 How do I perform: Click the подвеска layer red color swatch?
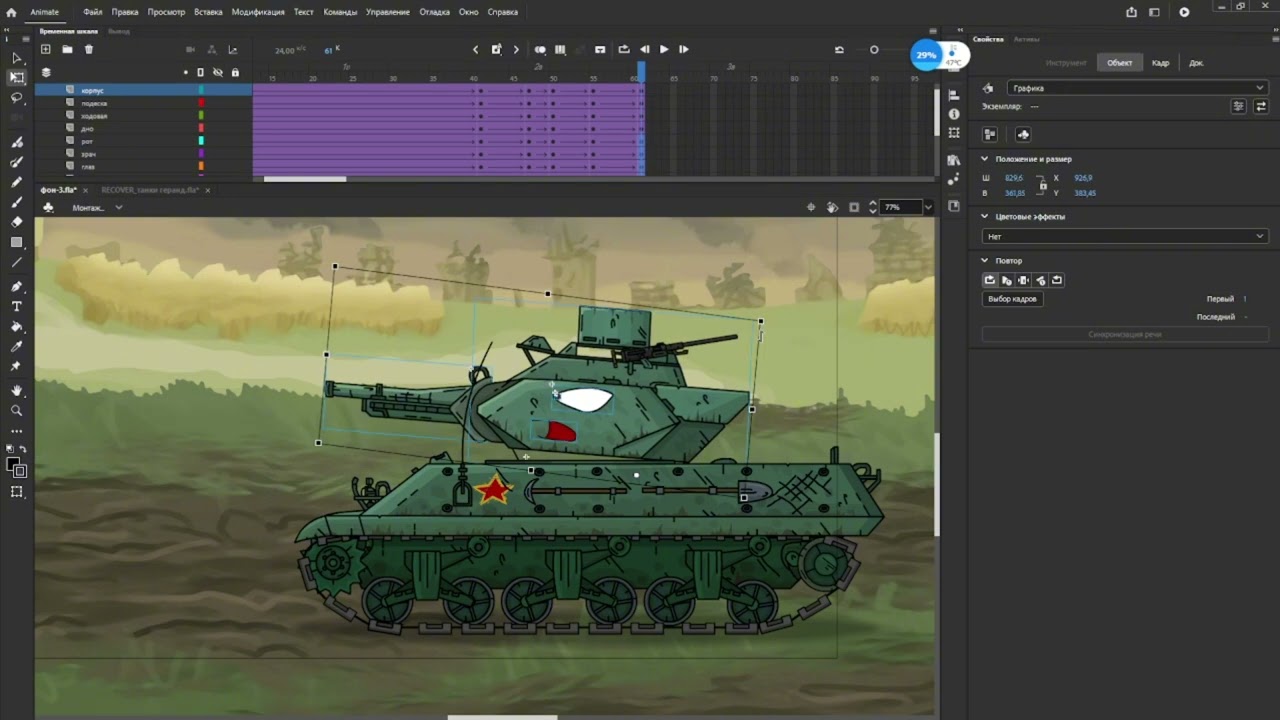pyautogui.click(x=201, y=103)
